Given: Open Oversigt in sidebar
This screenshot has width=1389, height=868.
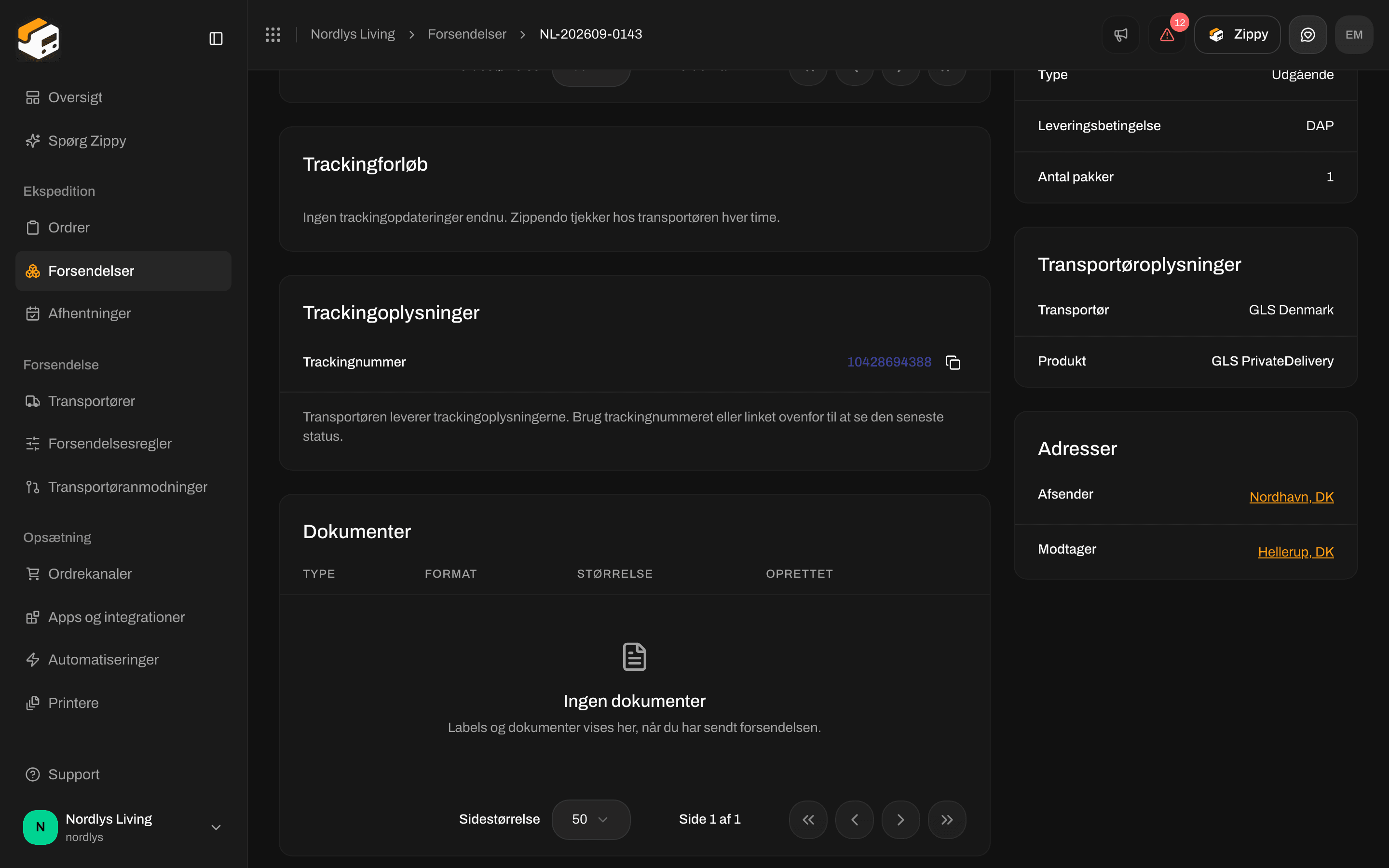Looking at the screenshot, I should tap(123, 97).
